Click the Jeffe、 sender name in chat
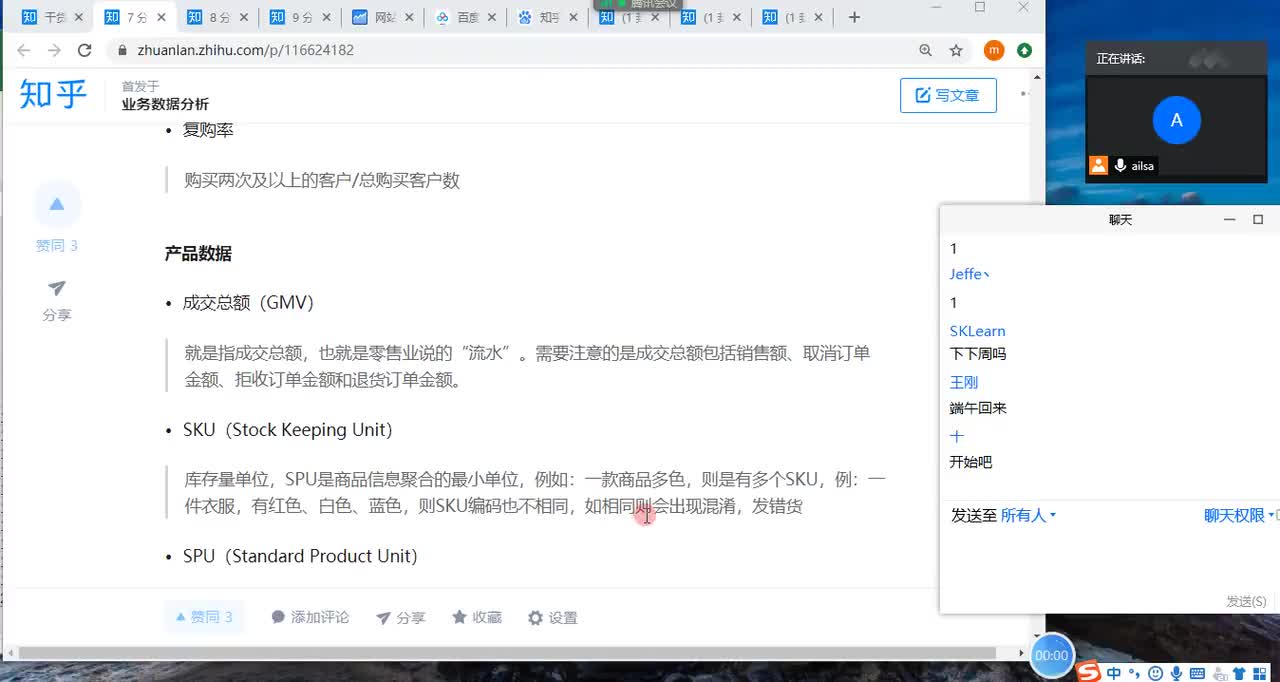The height and width of the screenshot is (682, 1280). pos(970,274)
